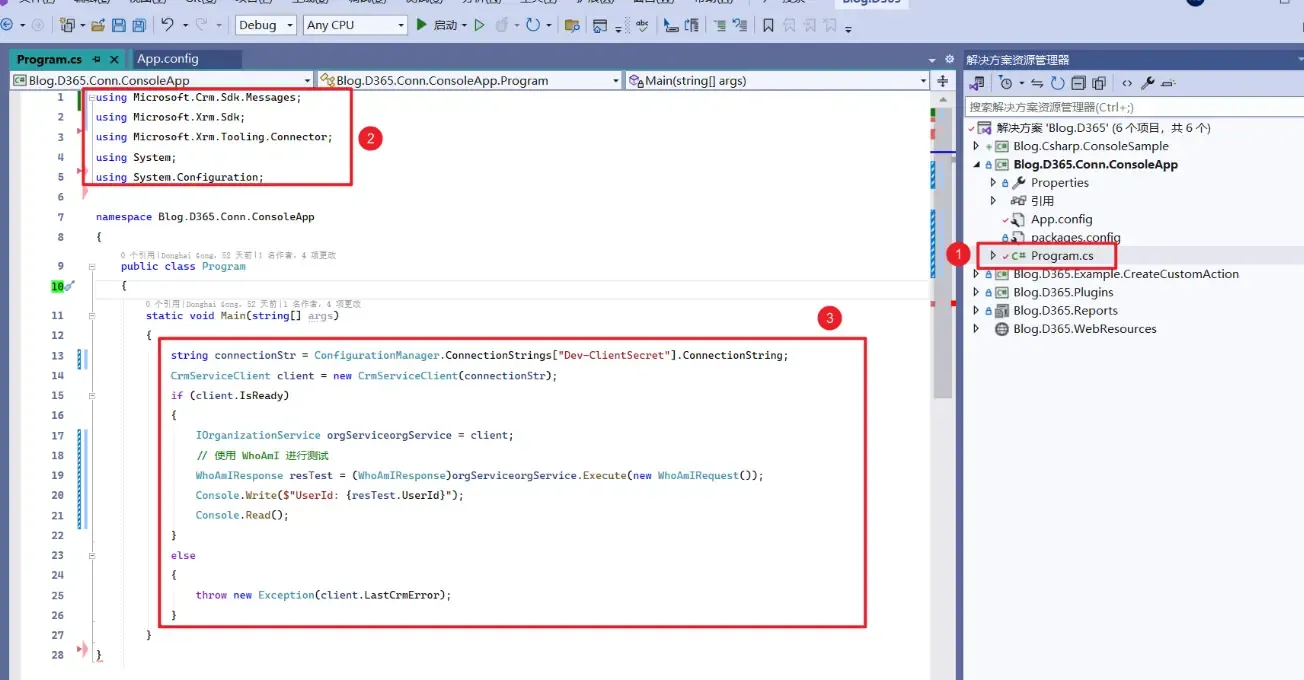Click the refresh icon in Solution Explorer toolbar
The image size is (1304, 680).
tap(1057, 83)
